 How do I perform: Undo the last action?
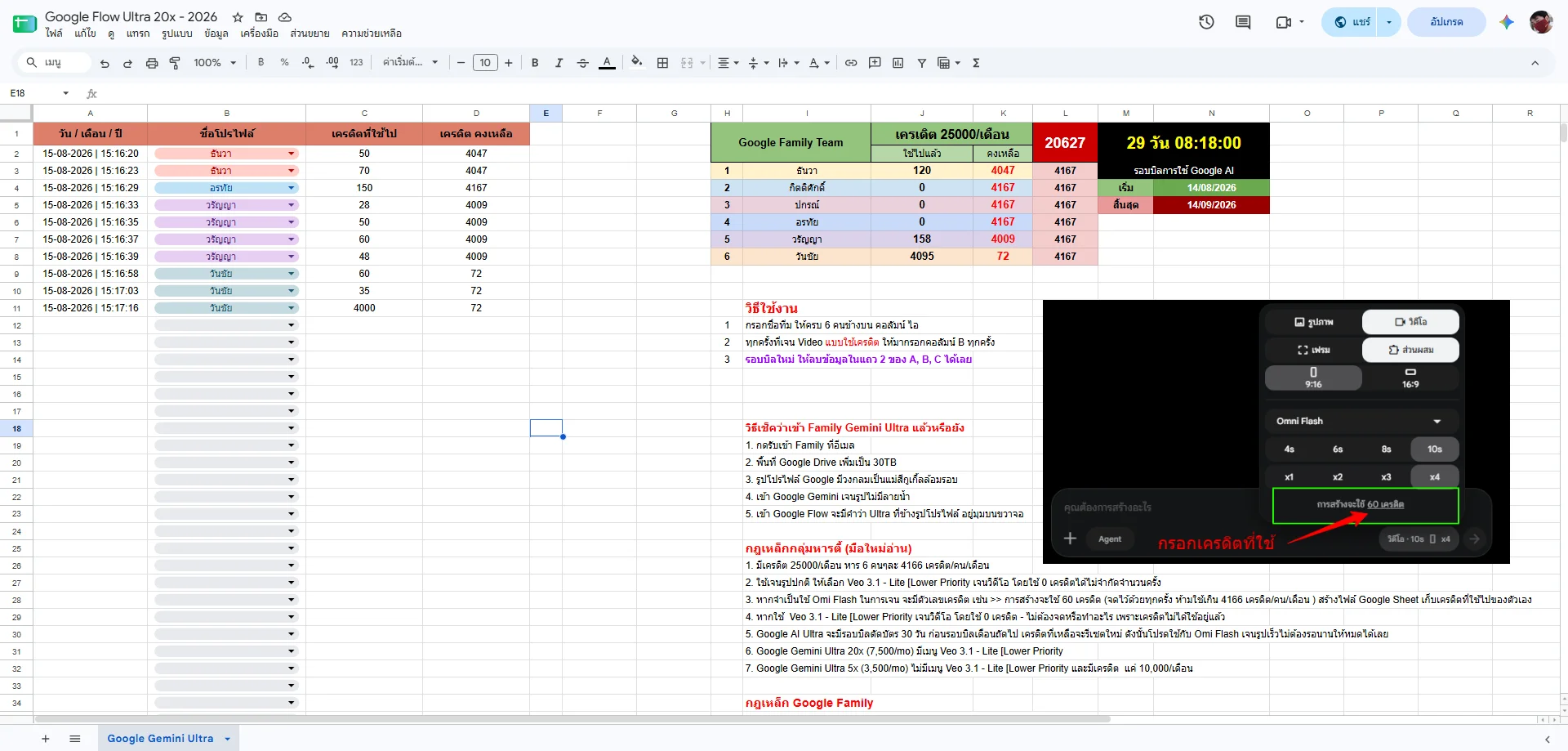tap(105, 63)
